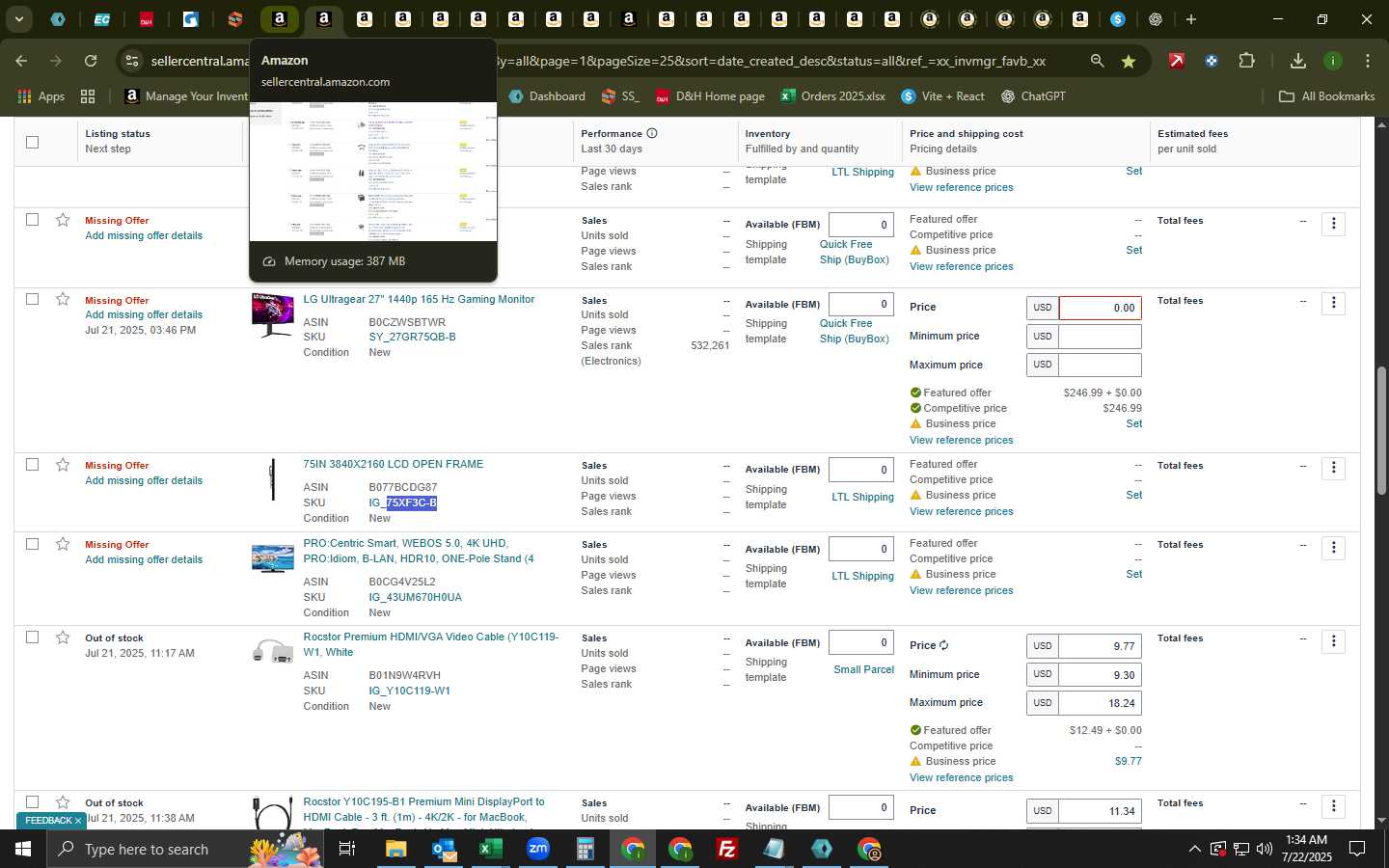Open Zoom app from the taskbar

click(537, 849)
